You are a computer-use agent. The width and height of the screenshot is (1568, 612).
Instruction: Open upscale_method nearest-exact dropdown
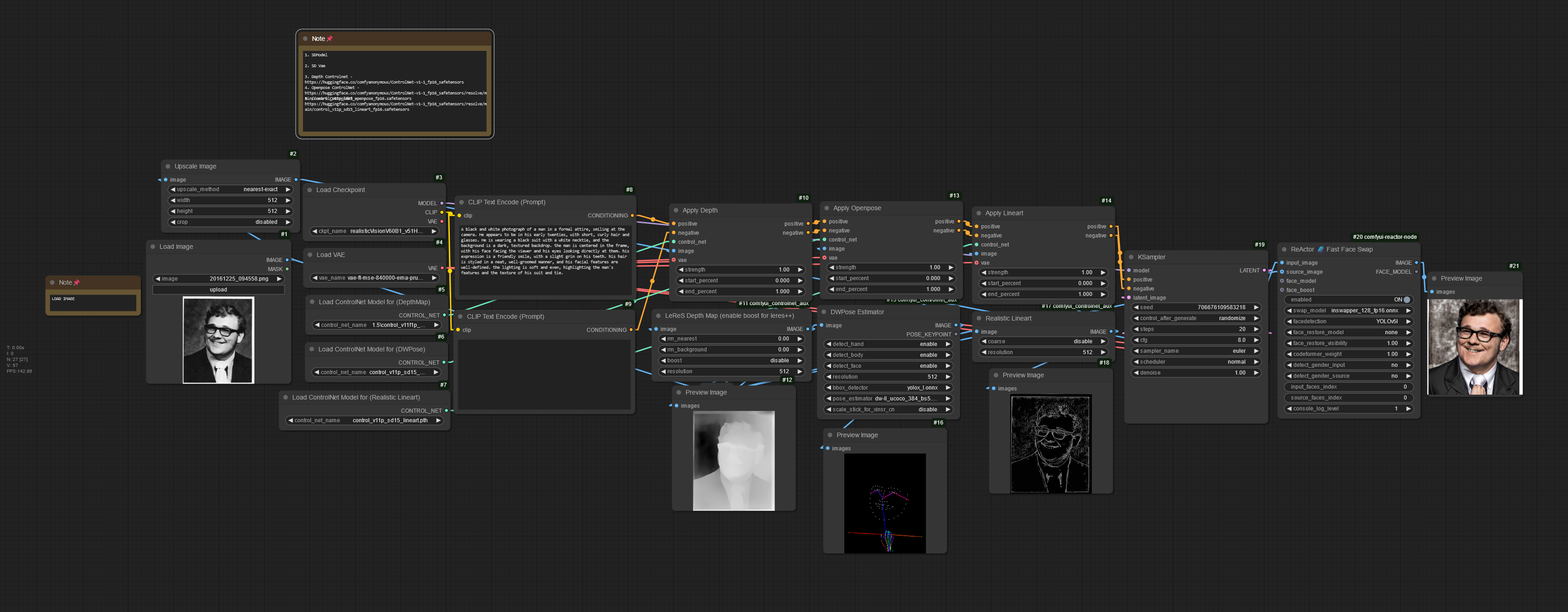(x=231, y=189)
